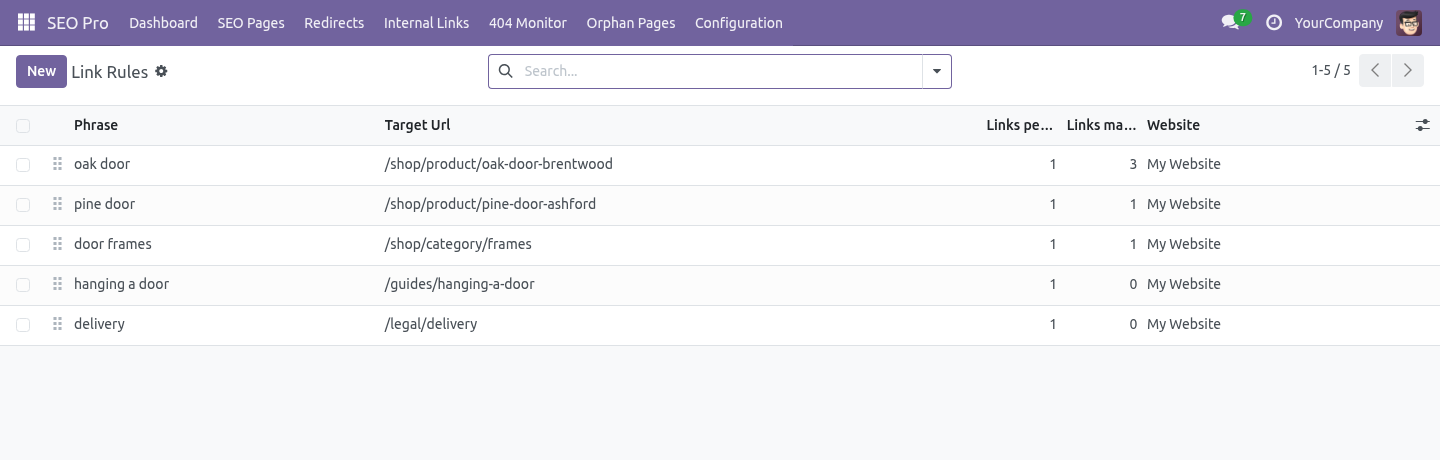This screenshot has height=460, width=1440.
Task: Open the Dashboard menu
Action: [x=163, y=22]
